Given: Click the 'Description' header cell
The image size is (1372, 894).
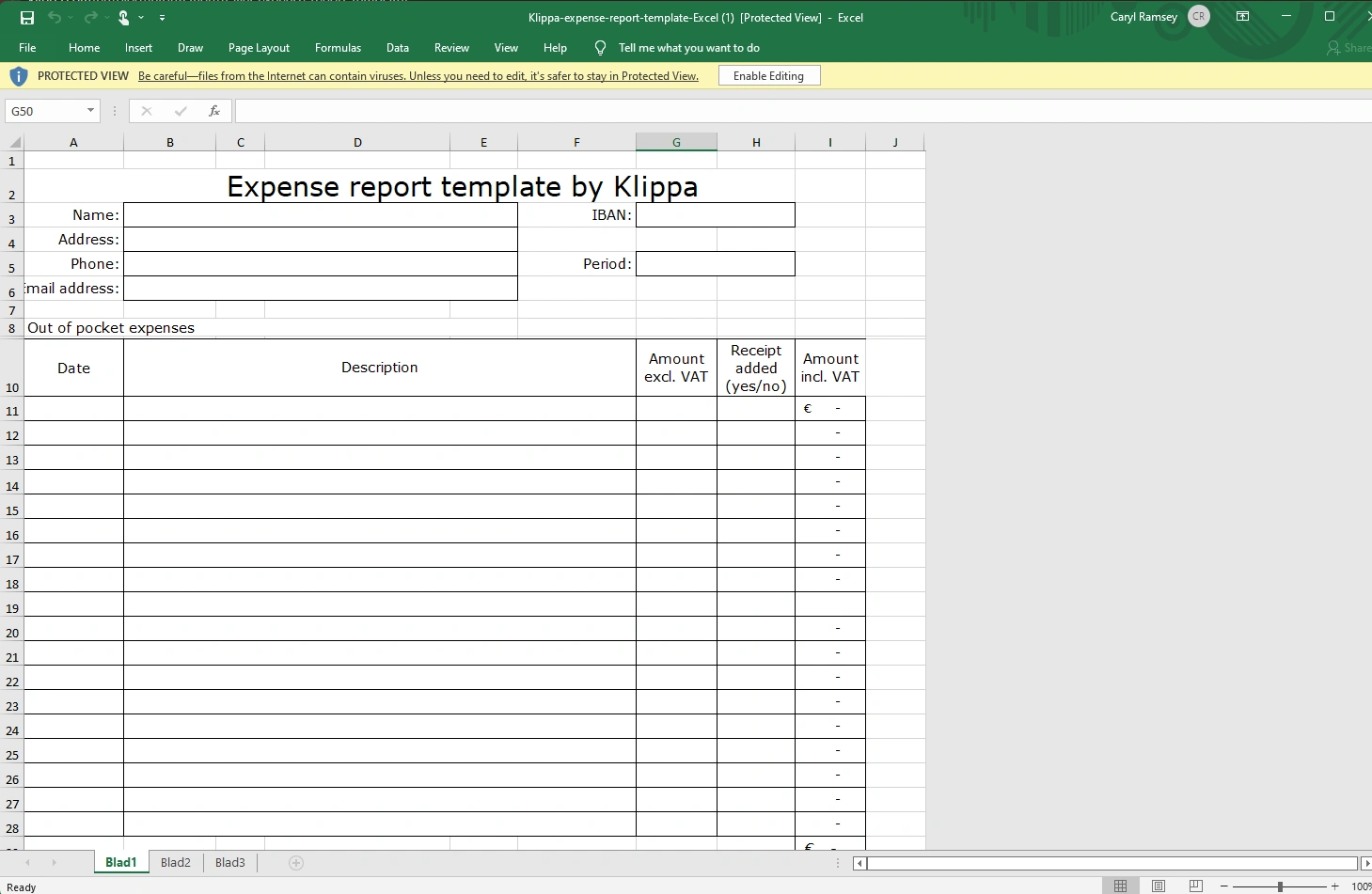Looking at the screenshot, I should (x=380, y=368).
